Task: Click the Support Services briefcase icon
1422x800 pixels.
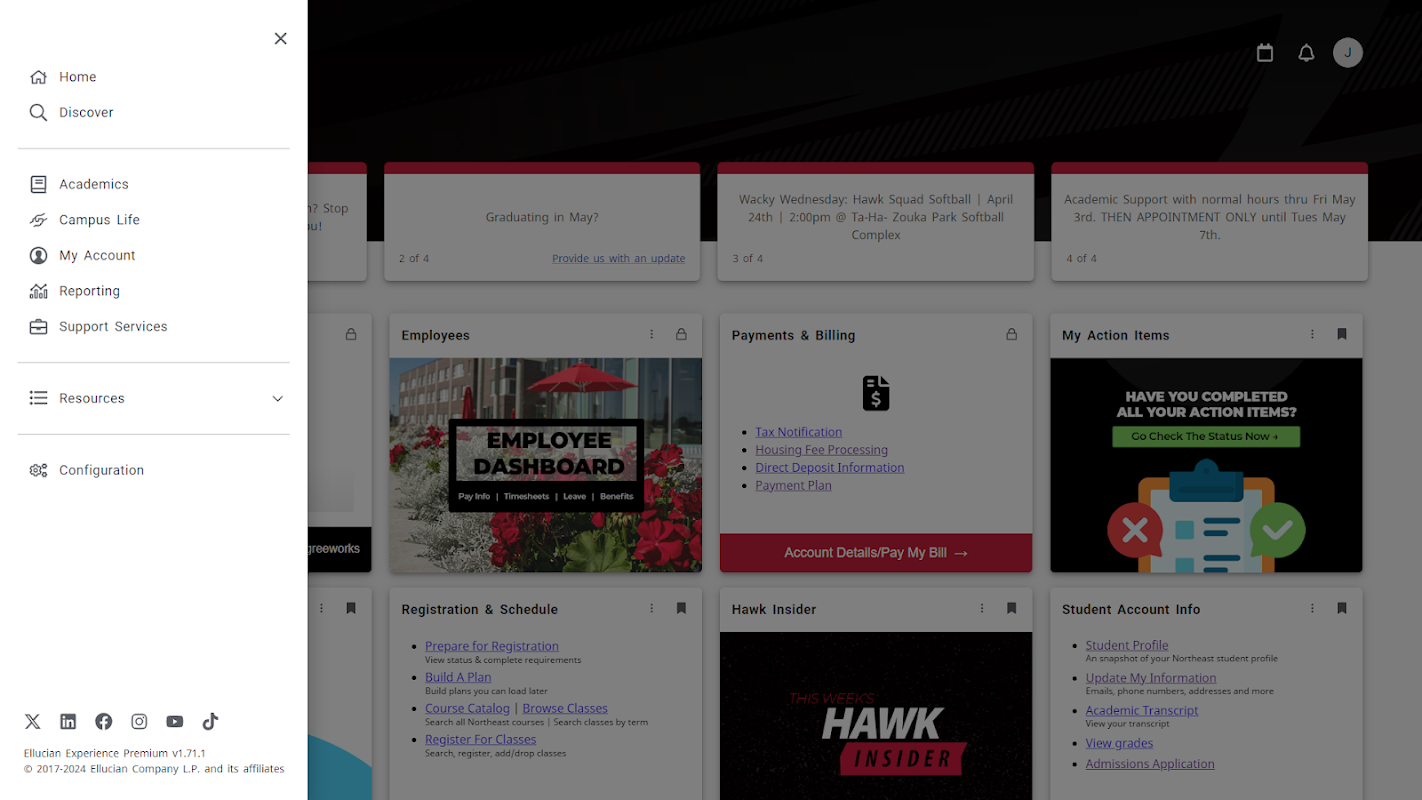Action: coord(38,327)
